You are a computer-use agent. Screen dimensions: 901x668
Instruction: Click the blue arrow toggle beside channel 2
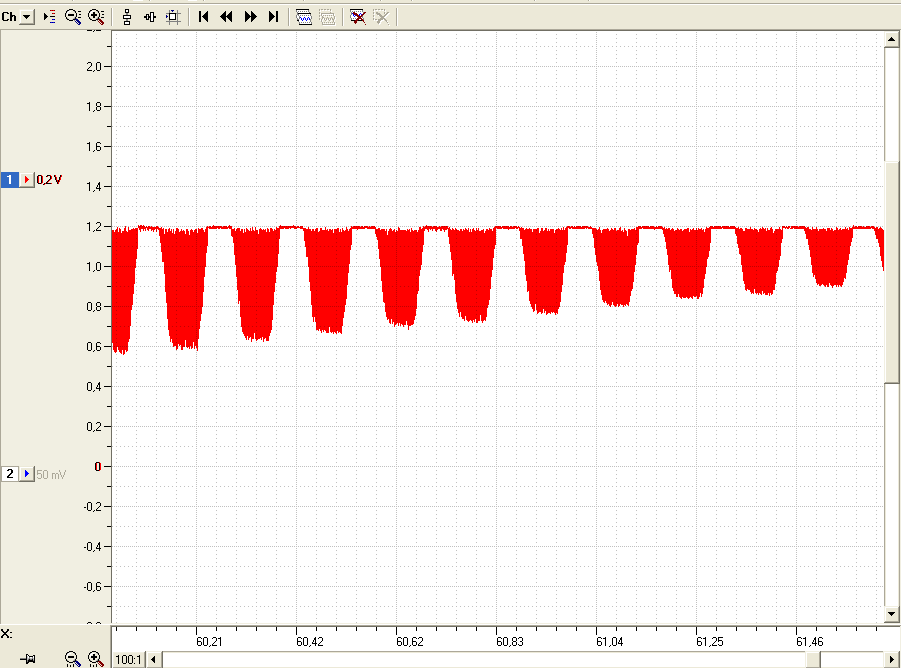pyautogui.click(x=26, y=474)
